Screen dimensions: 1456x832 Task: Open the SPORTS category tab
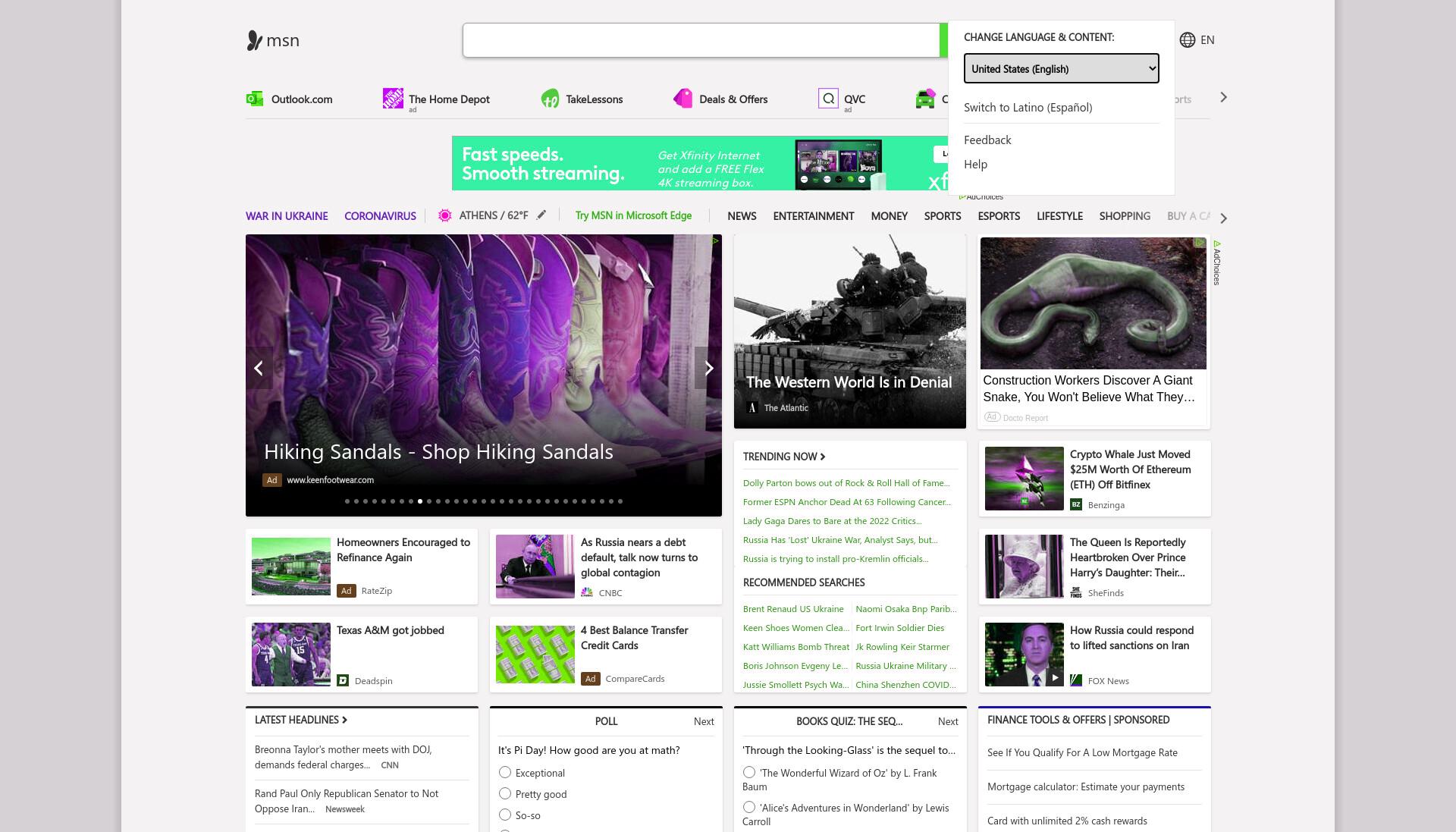(943, 216)
